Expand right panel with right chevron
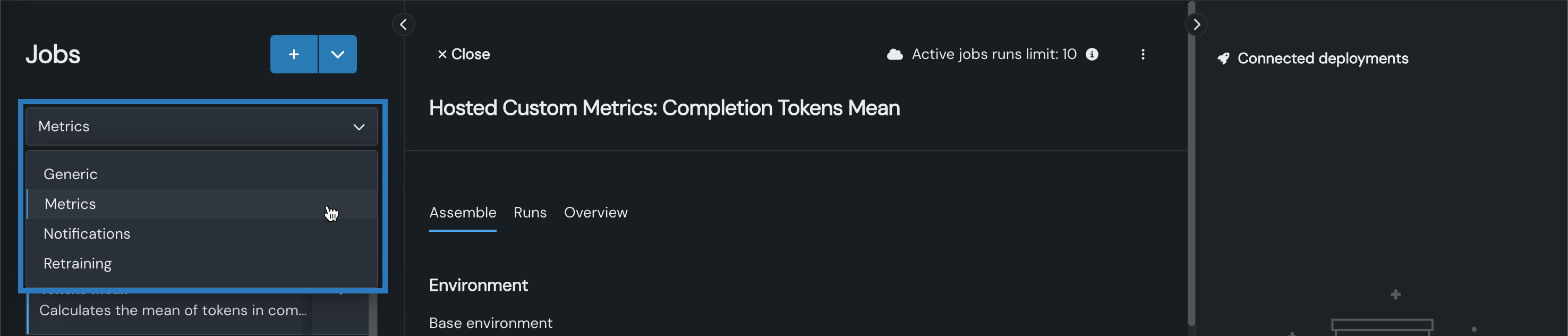 [x=1196, y=24]
